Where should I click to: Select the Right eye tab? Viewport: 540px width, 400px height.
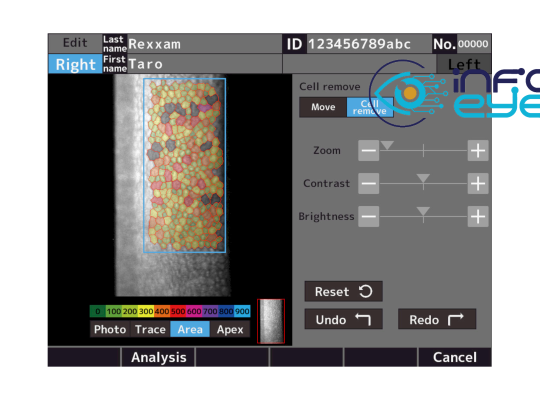coord(75,64)
